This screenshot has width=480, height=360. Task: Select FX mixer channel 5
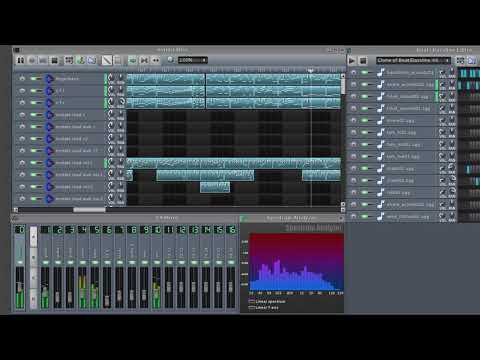(95, 230)
